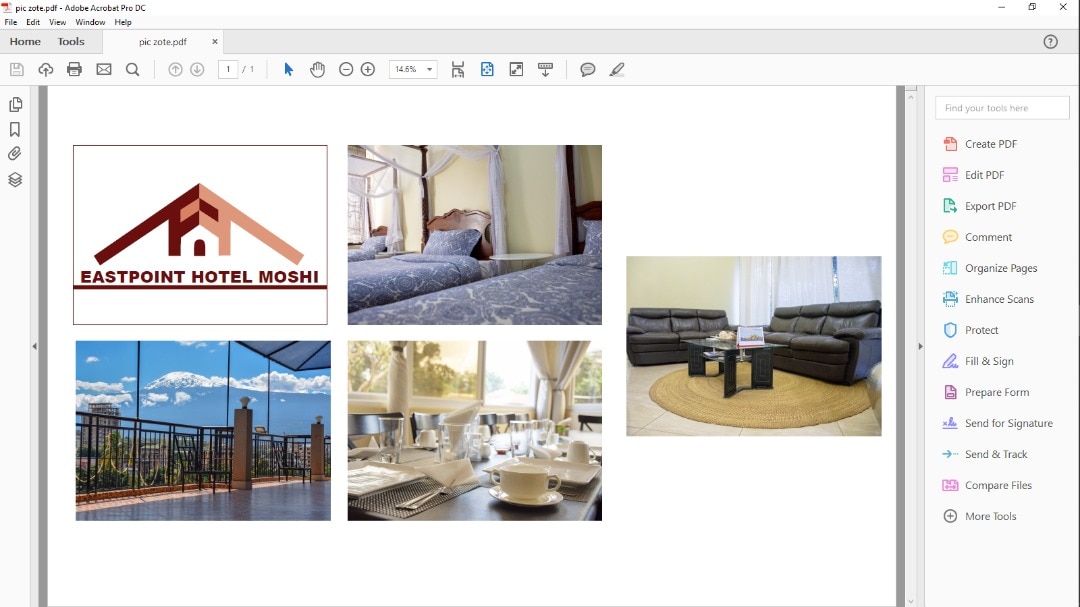Open the Bookmarks panel
Image resolution: width=1080 pixels, height=607 pixels.
click(15, 128)
